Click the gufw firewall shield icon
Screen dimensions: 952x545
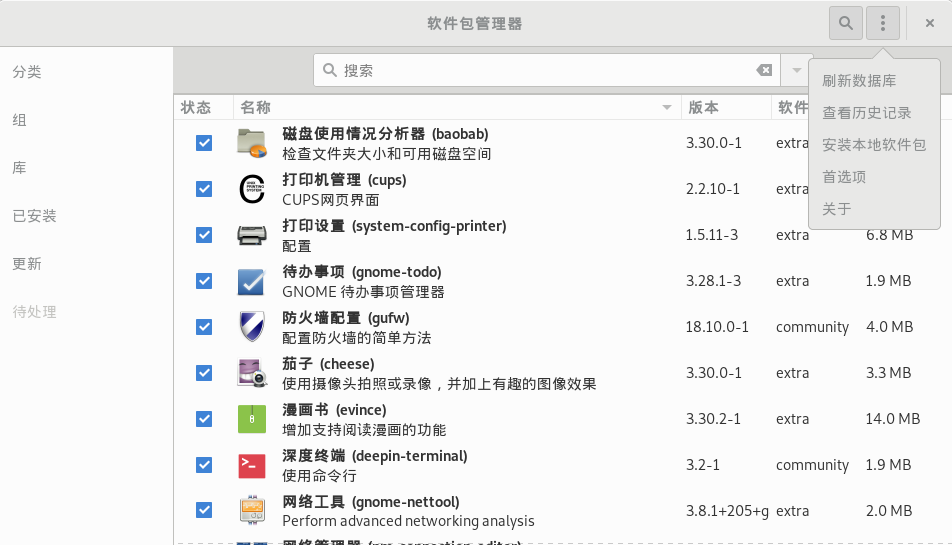tap(252, 327)
